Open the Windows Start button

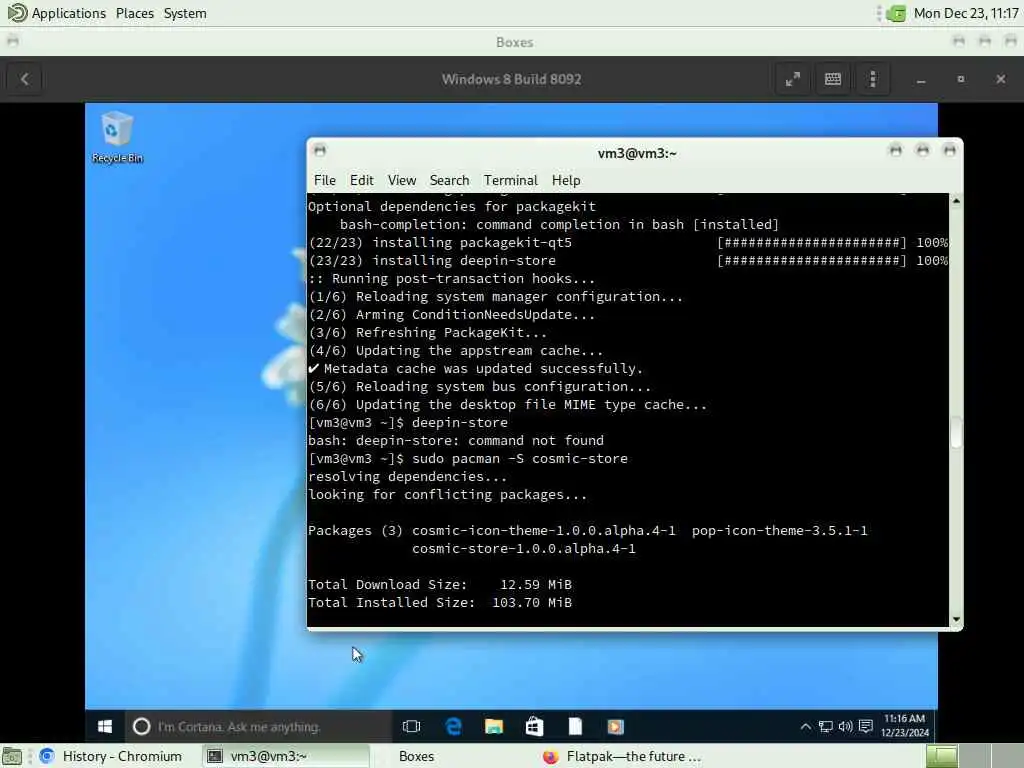pos(104,726)
